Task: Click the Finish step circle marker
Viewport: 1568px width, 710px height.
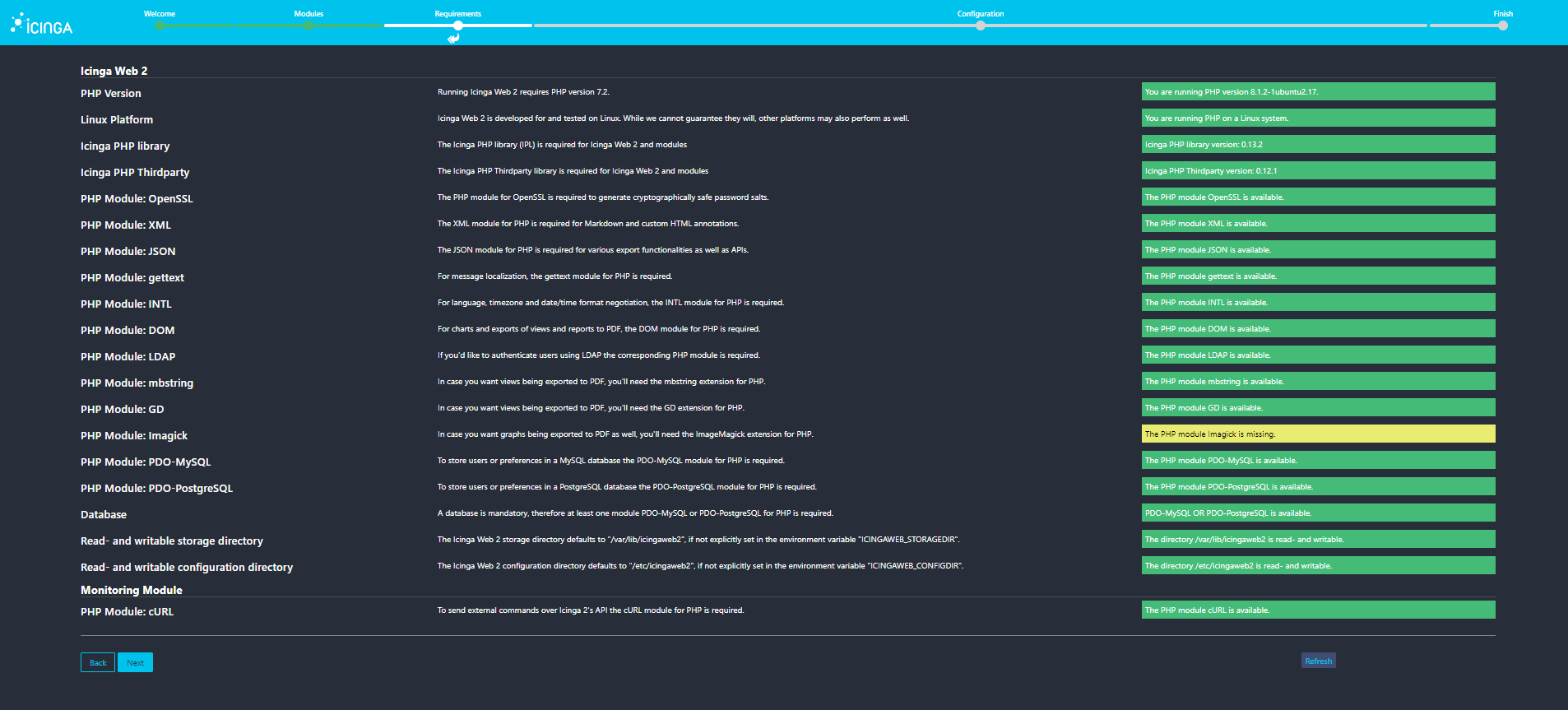Action: (1502, 26)
